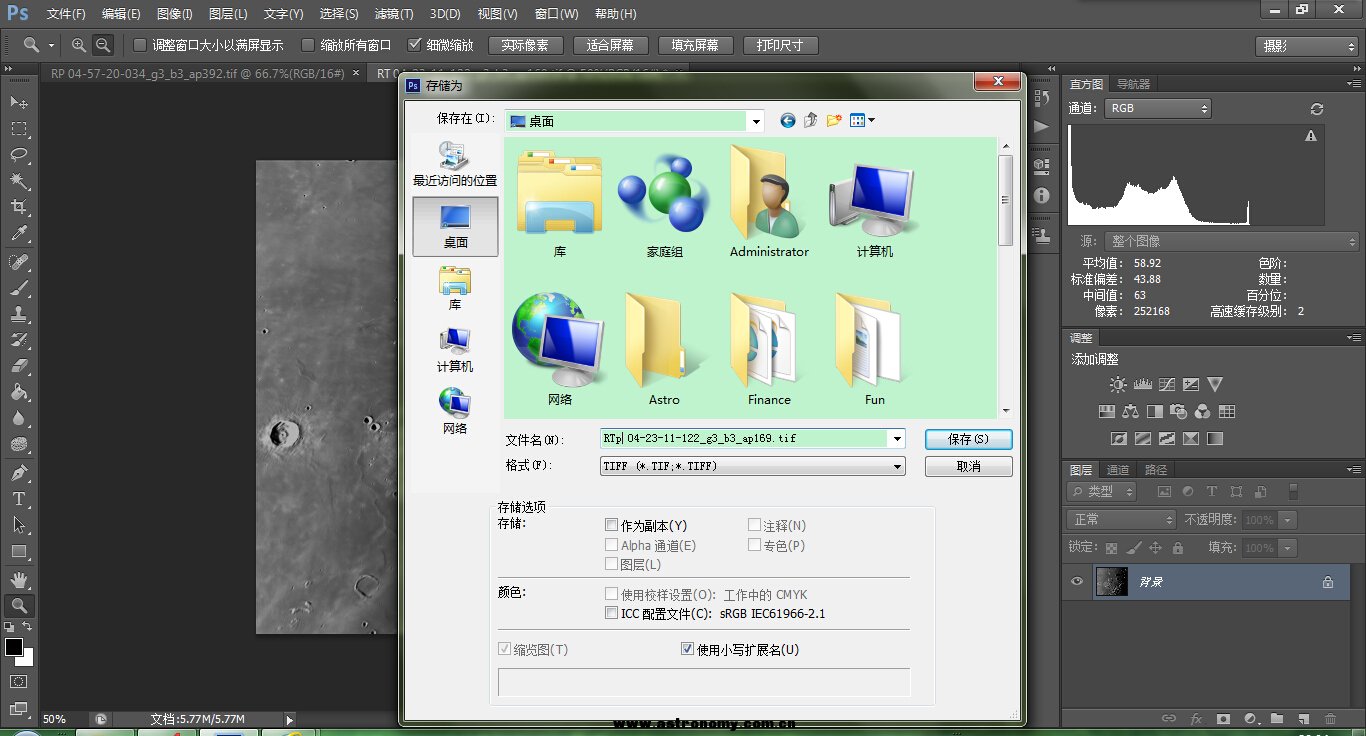
Task: Select the Brush tool
Action: [x=19, y=288]
